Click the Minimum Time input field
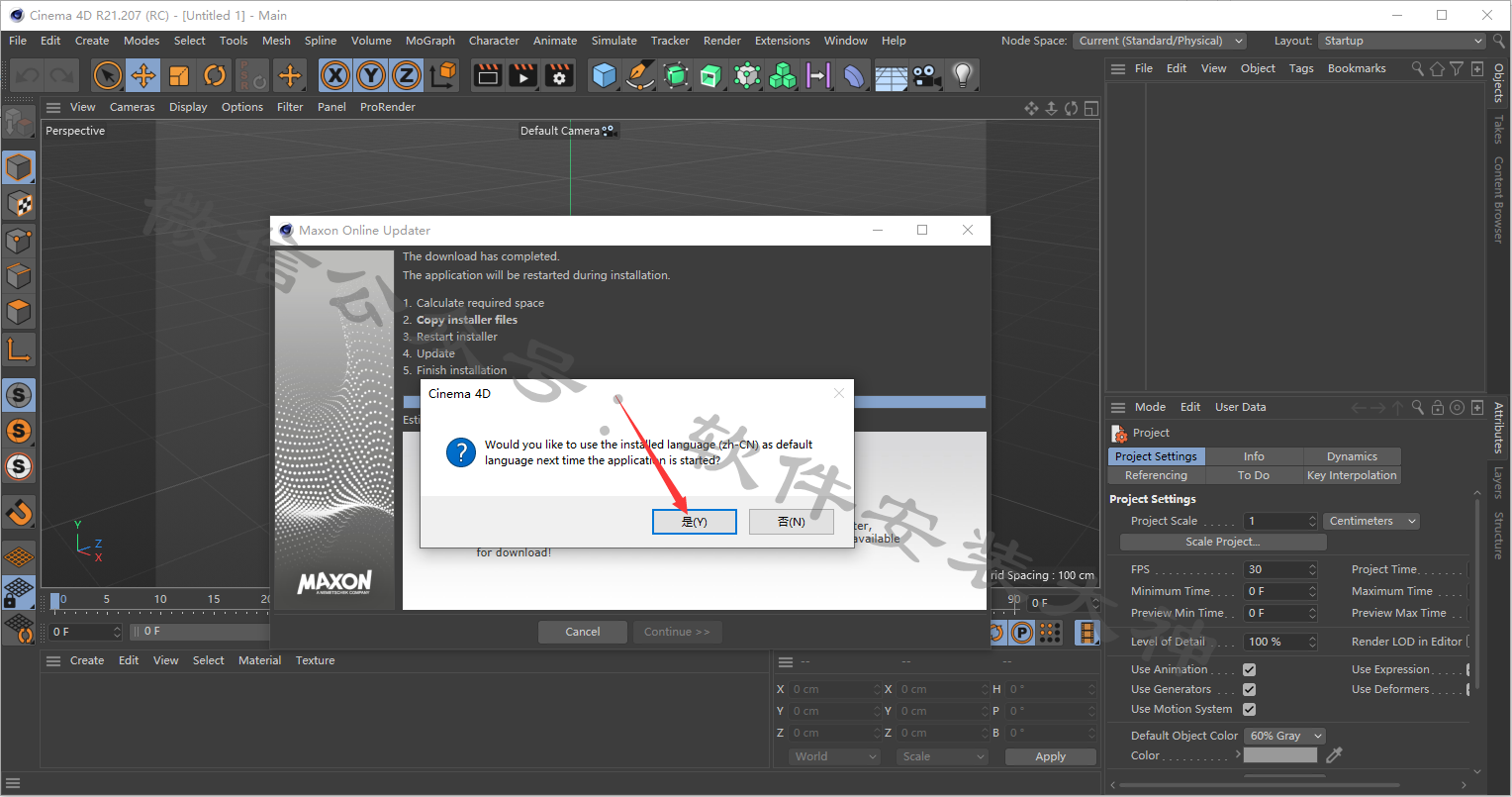1512x797 pixels. click(1280, 591)
